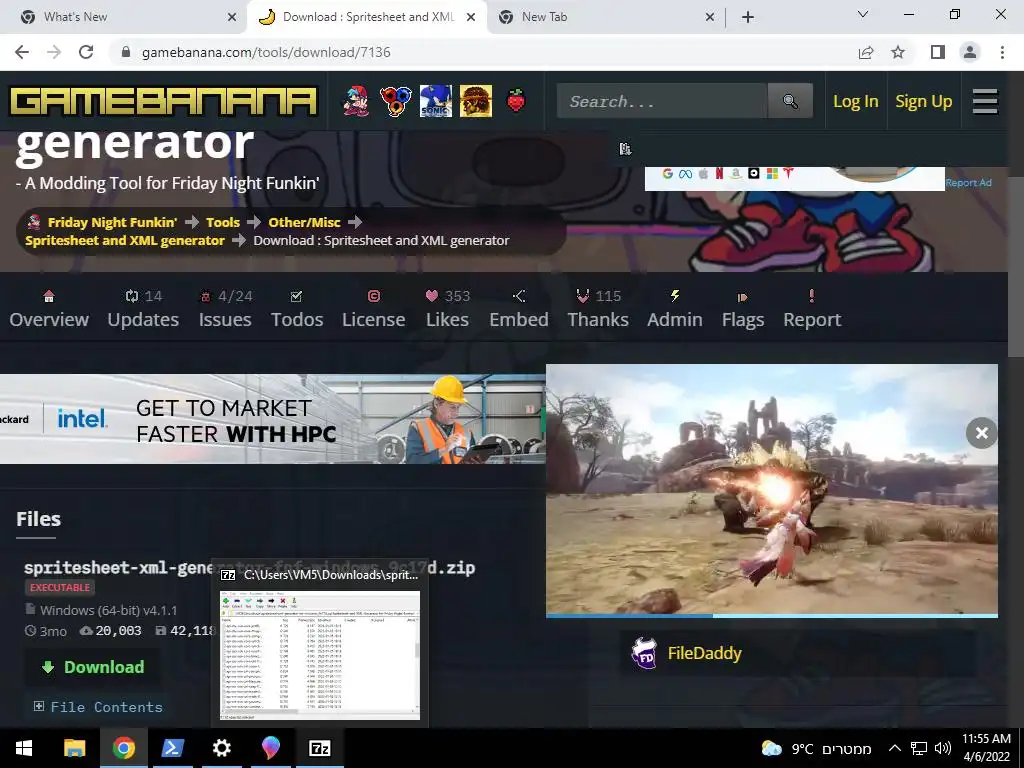Open the Friday Night Funkin' game icon

coord(356,101)
